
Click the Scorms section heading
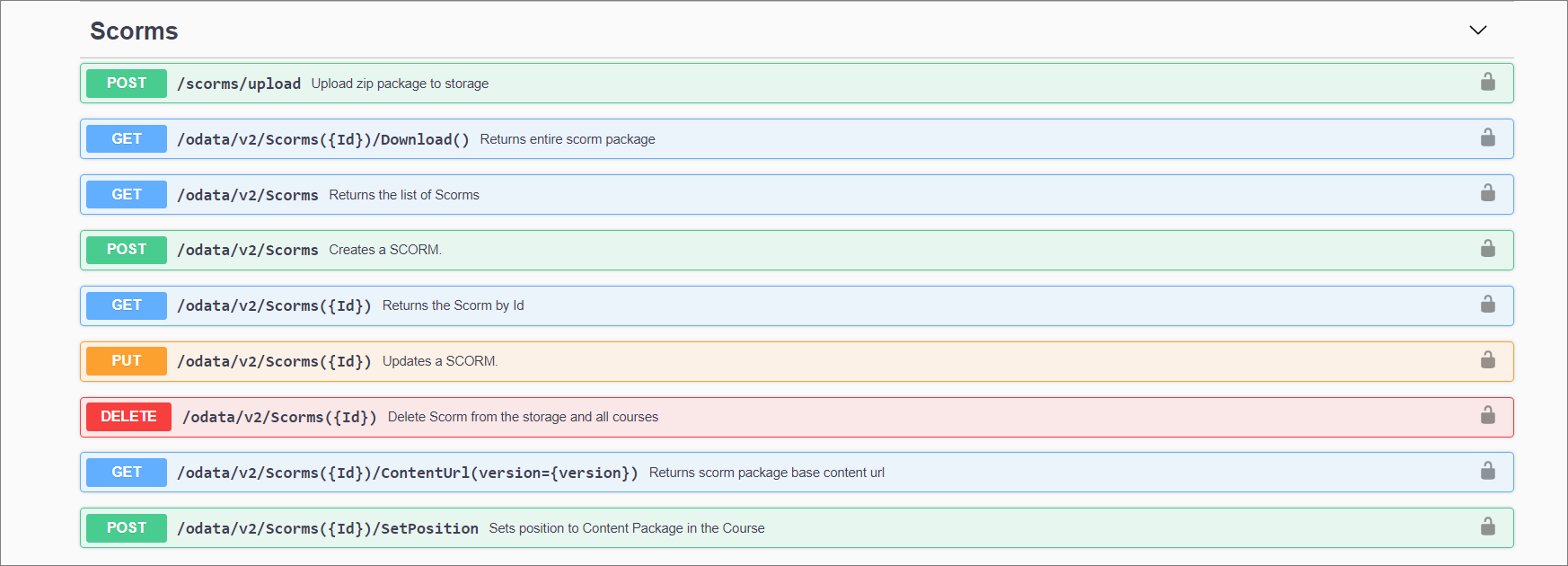[x=134, y=31]
